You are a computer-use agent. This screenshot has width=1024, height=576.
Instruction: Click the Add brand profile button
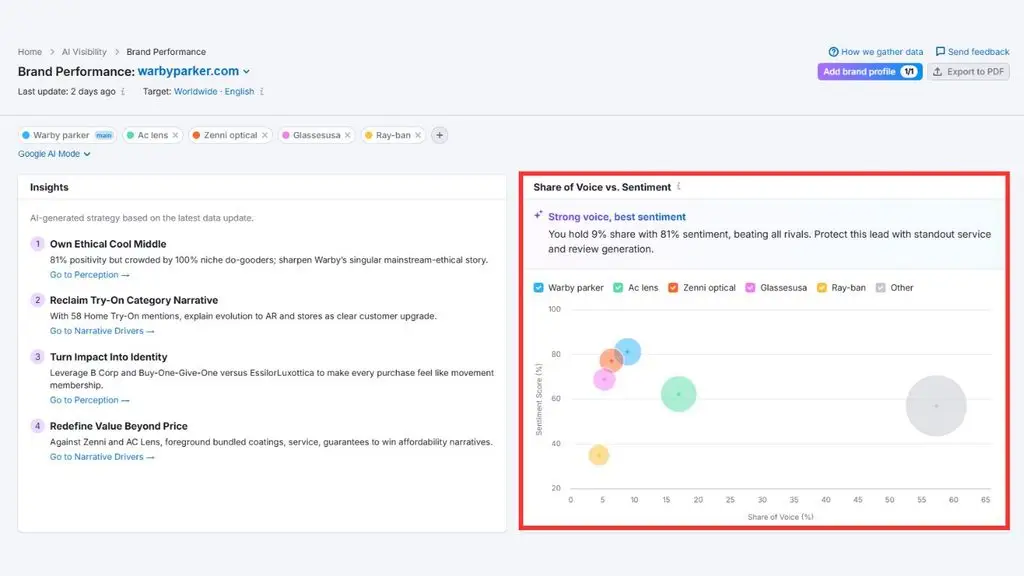tap(870, 72)
